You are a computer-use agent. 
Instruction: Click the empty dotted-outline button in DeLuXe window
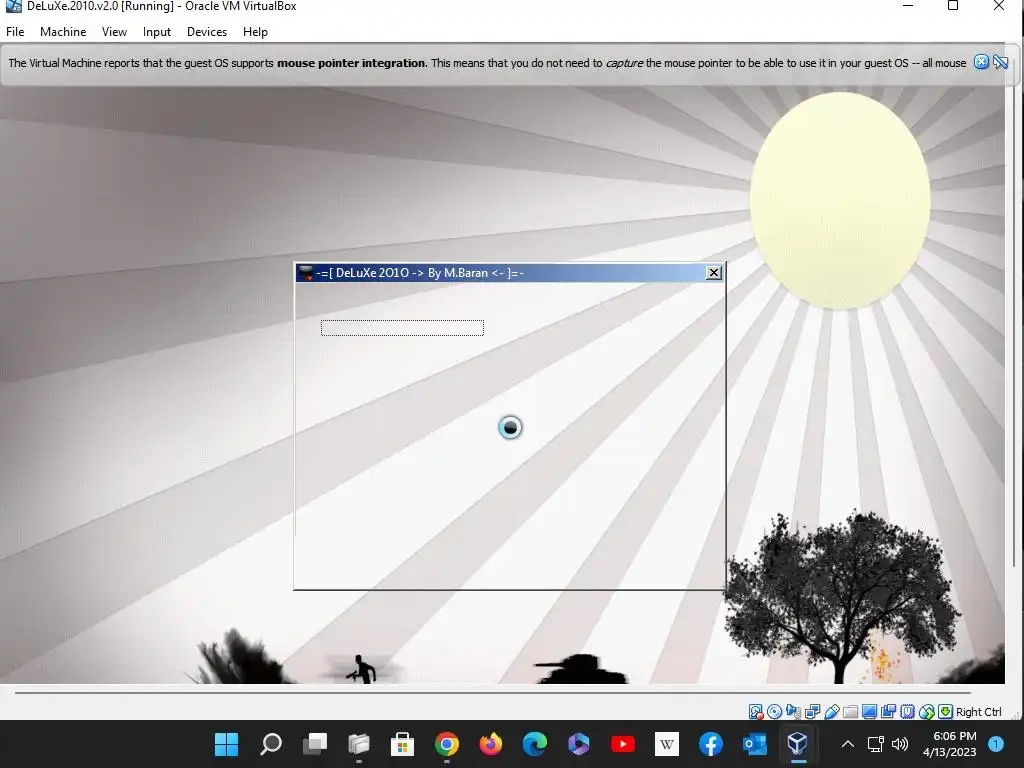point(402,328)
